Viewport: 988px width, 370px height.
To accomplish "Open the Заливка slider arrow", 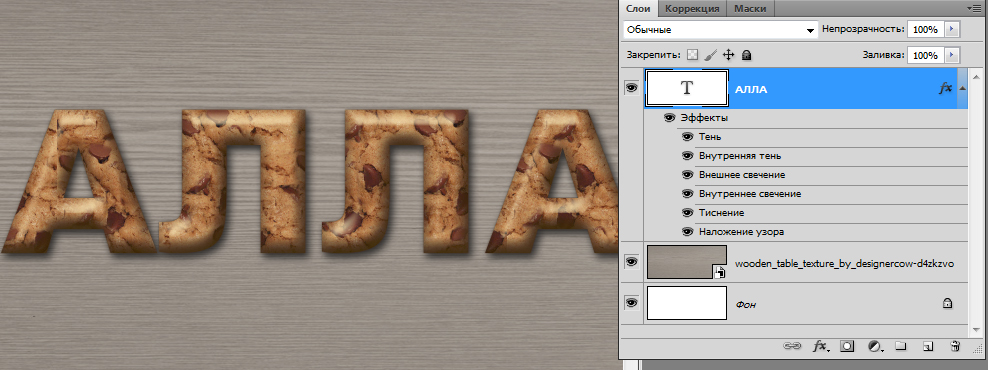I will click(x=951, y=55).
